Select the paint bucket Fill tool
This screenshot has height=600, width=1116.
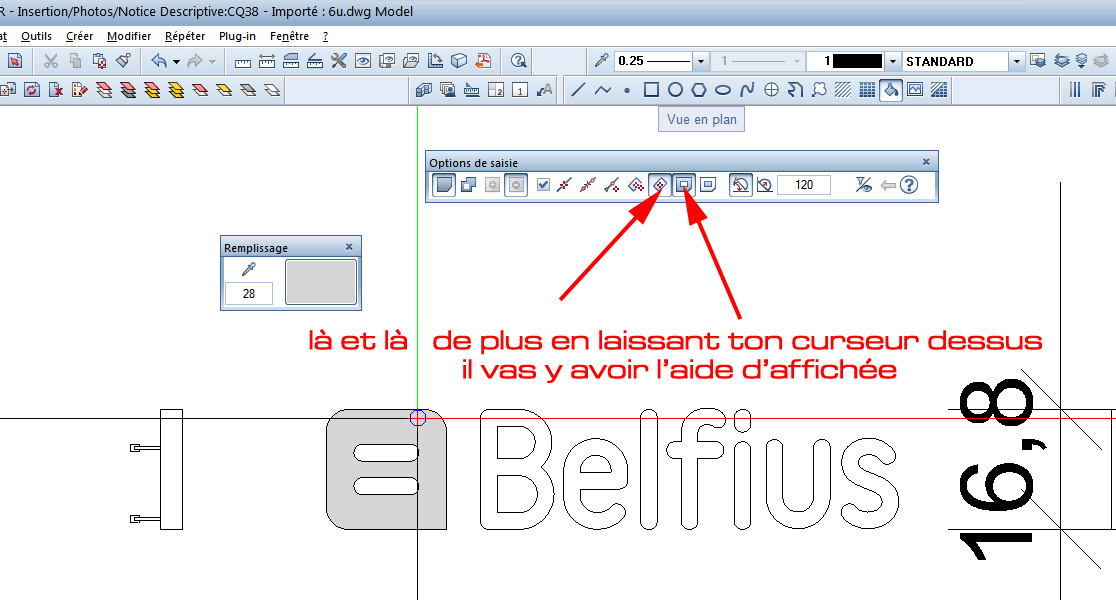point(891,90)
